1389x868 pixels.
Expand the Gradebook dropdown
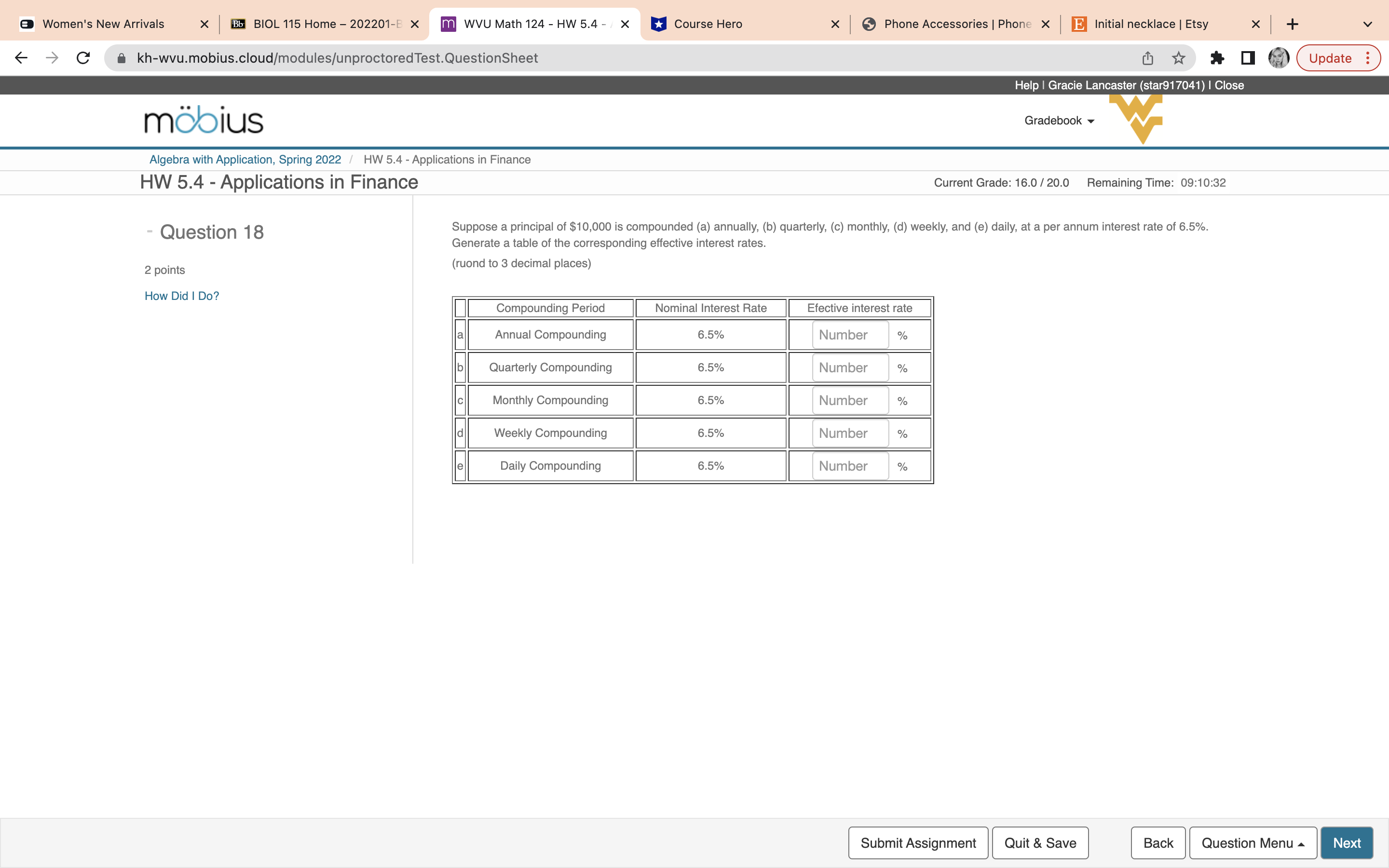[x=1059, y=121]
